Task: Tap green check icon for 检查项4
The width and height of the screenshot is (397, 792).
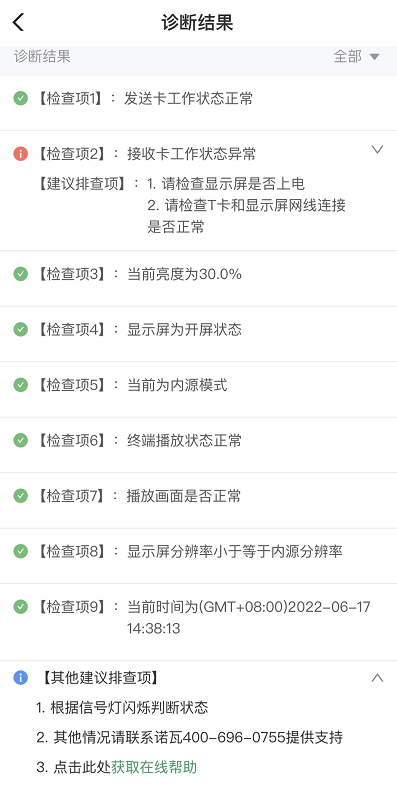Action: 21,330
